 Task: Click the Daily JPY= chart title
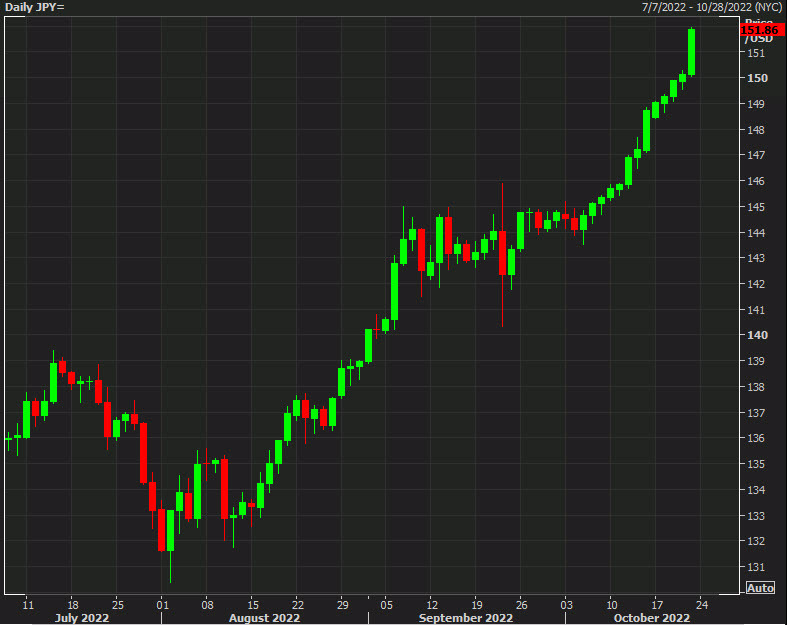(35, 7)
